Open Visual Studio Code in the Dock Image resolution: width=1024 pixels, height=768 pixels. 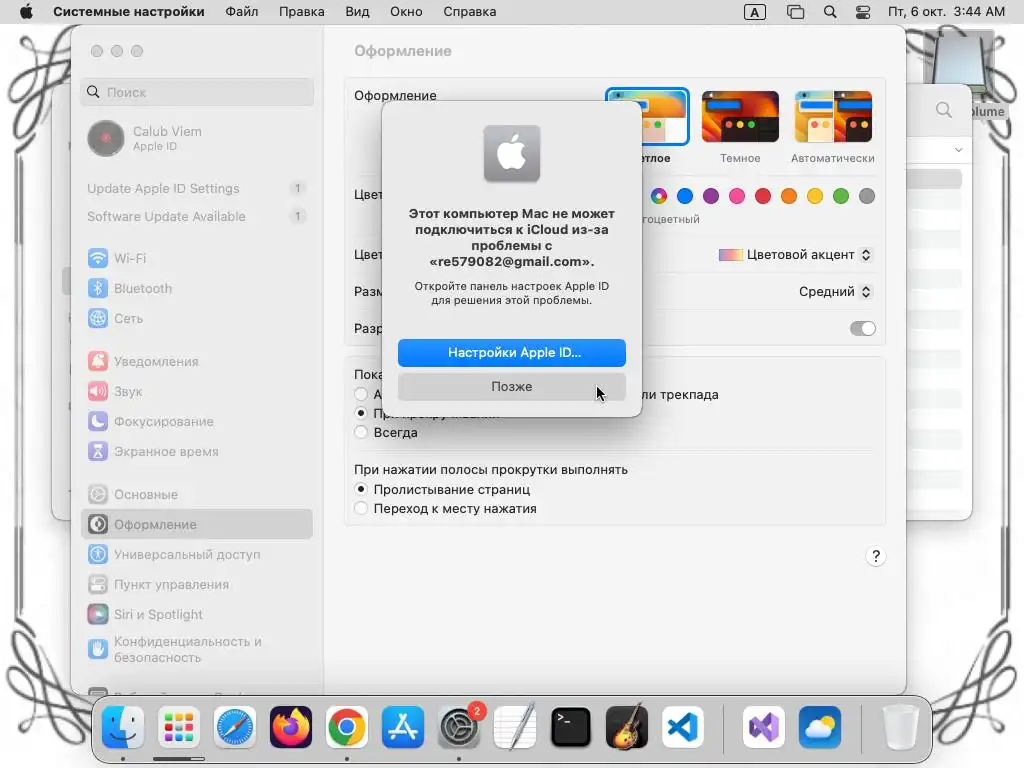point(683,727)
